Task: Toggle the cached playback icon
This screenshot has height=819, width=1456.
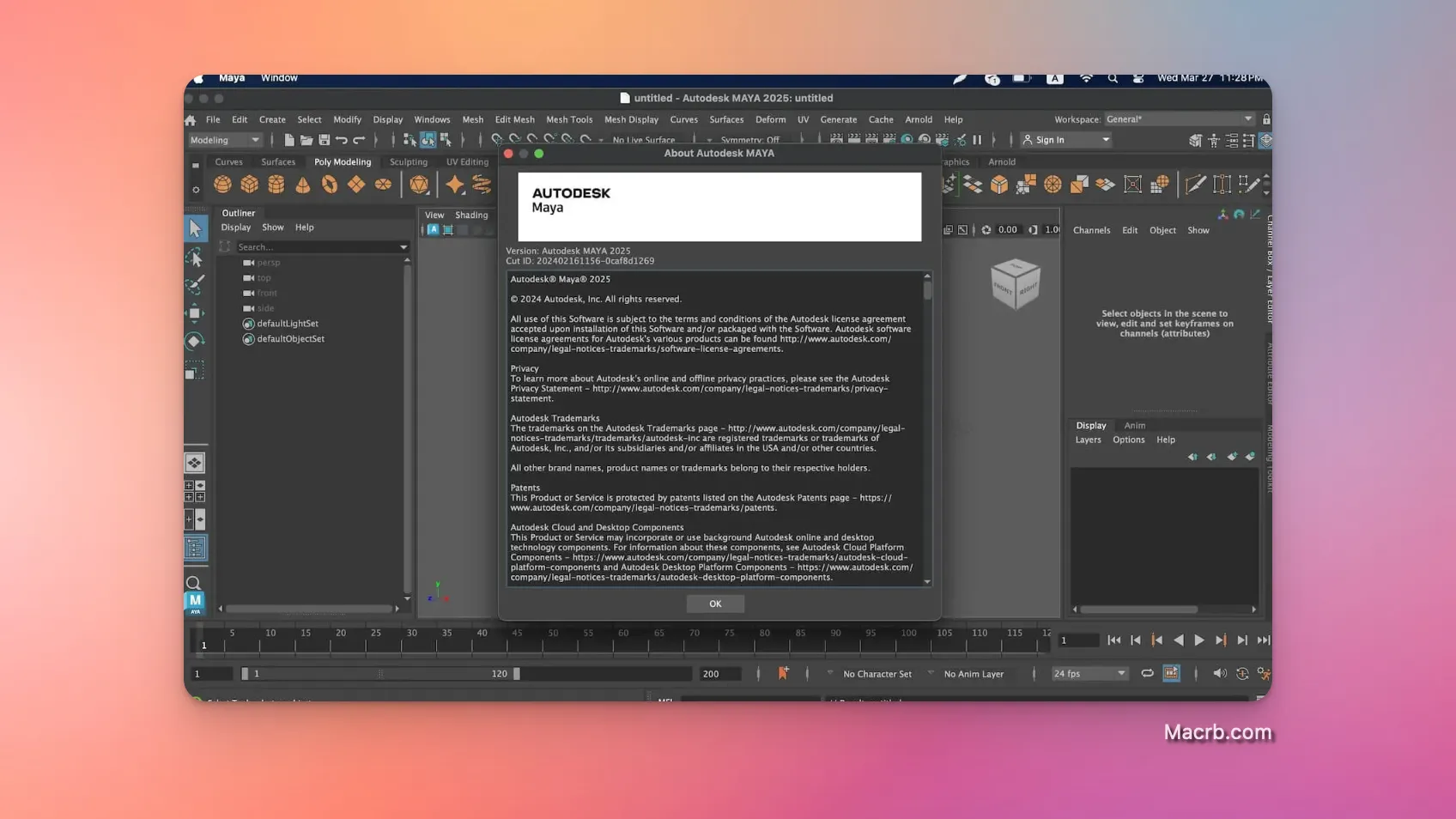Action: pos(1172,674)
